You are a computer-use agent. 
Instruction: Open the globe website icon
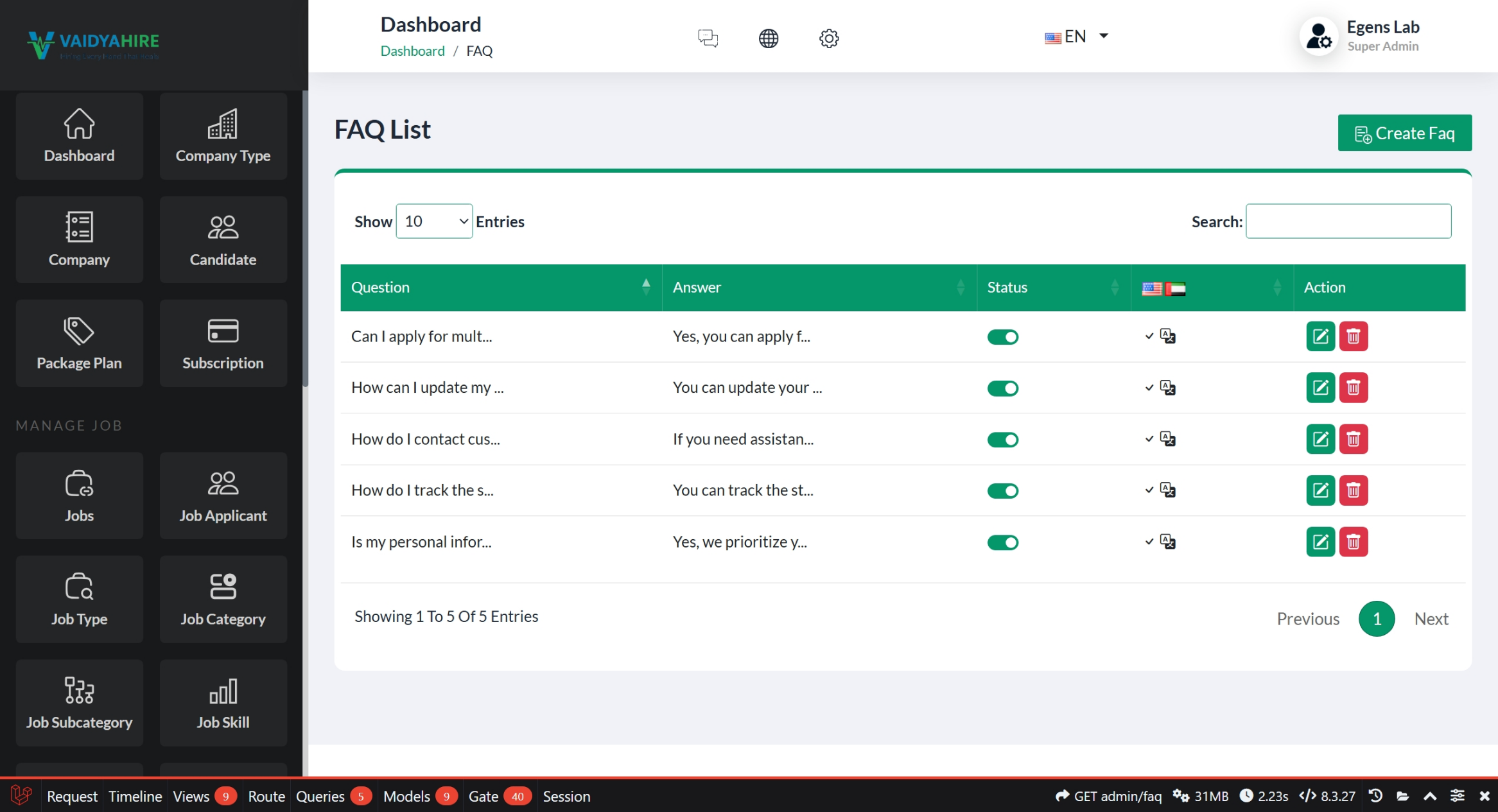point(768,38)
